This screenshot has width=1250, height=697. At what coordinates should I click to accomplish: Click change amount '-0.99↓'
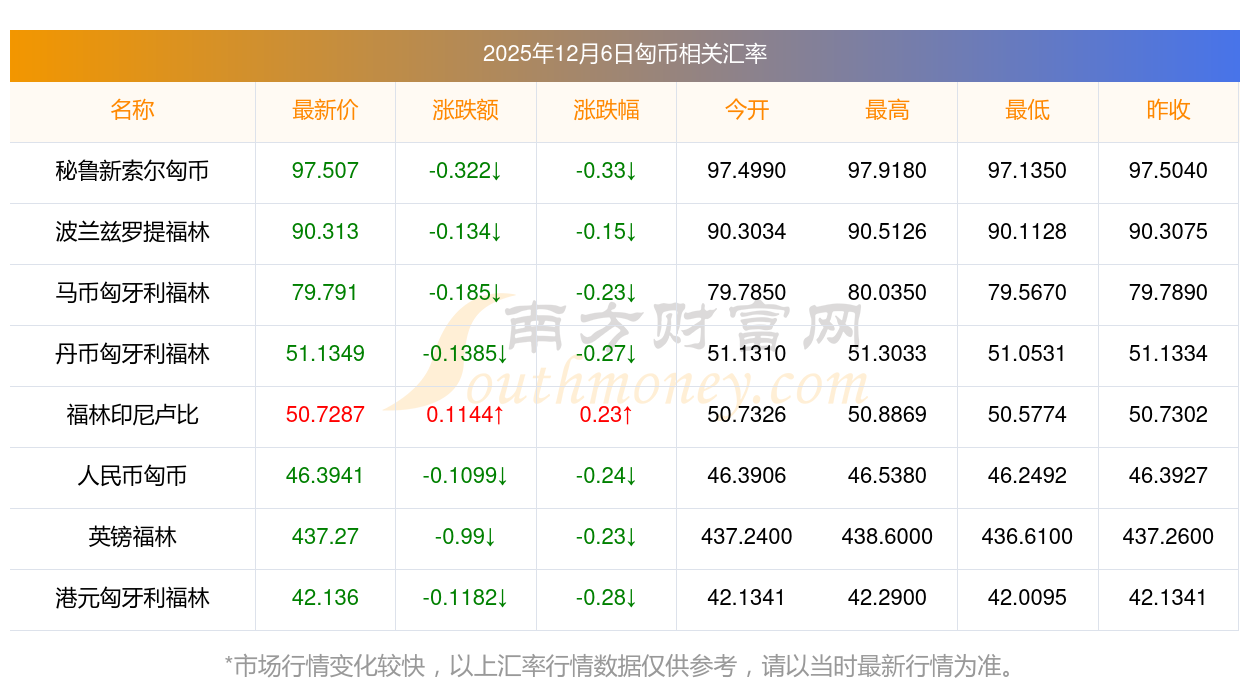coord(466,537)
